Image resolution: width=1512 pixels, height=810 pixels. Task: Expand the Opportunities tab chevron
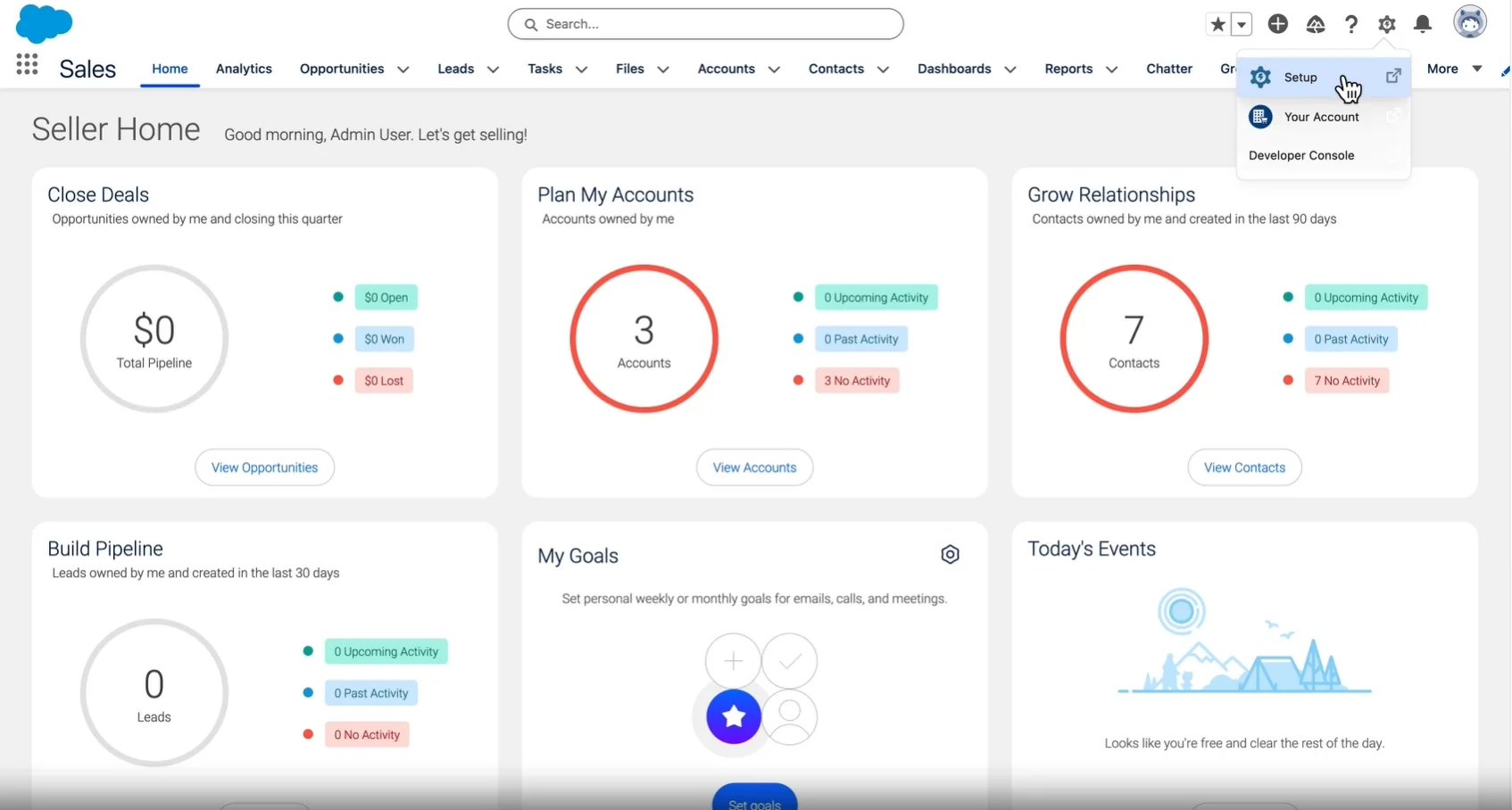(x=403, y=70)
